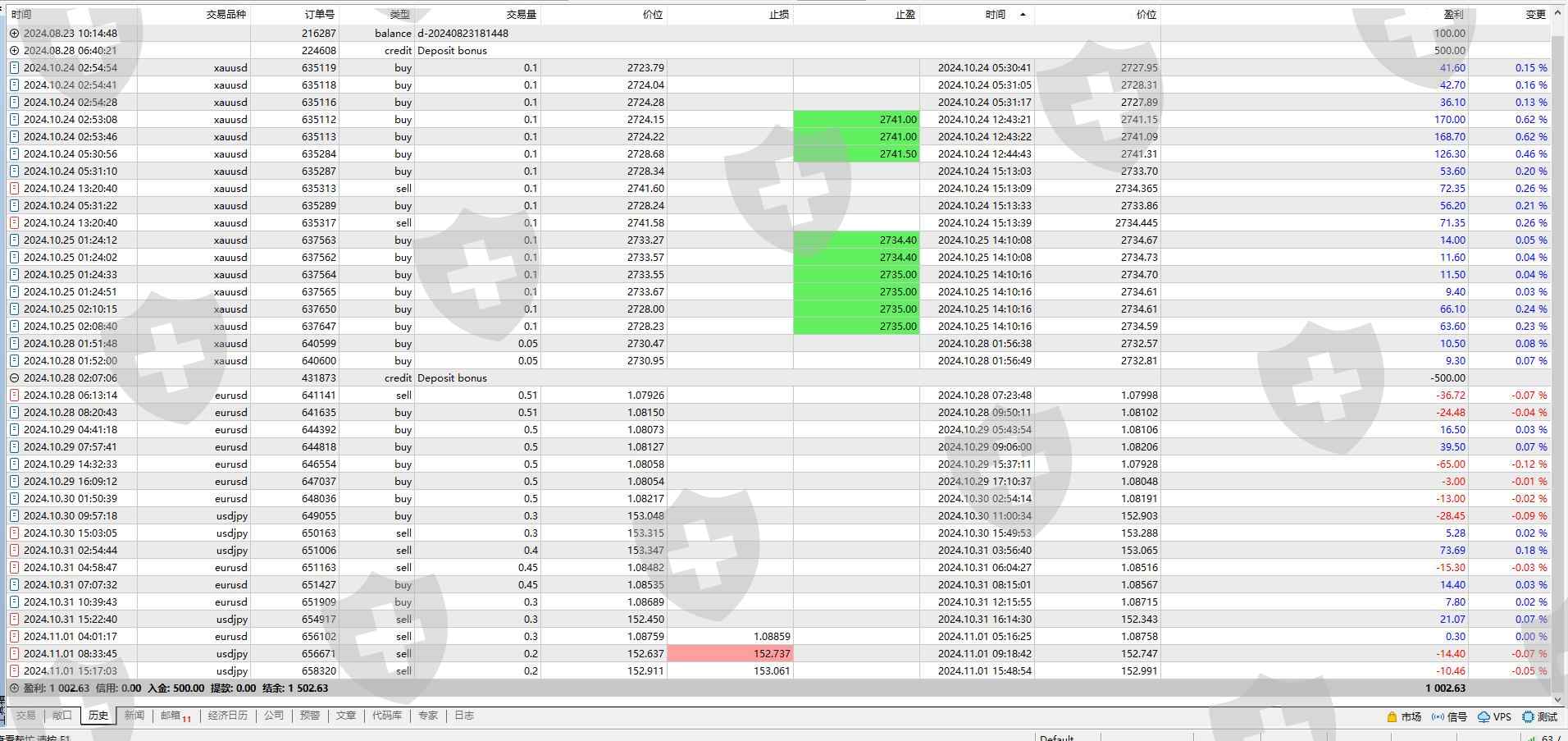Viewport: 1568px width, 741px height.
Task: Open the 市场 market shopping bag icon
Action: (1392, 717)
